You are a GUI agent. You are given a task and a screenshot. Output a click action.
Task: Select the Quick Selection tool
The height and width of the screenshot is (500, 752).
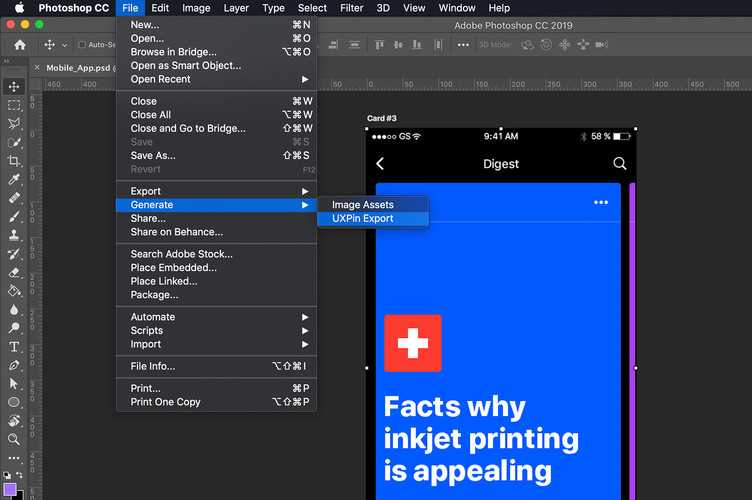click(x=14, y=142)
